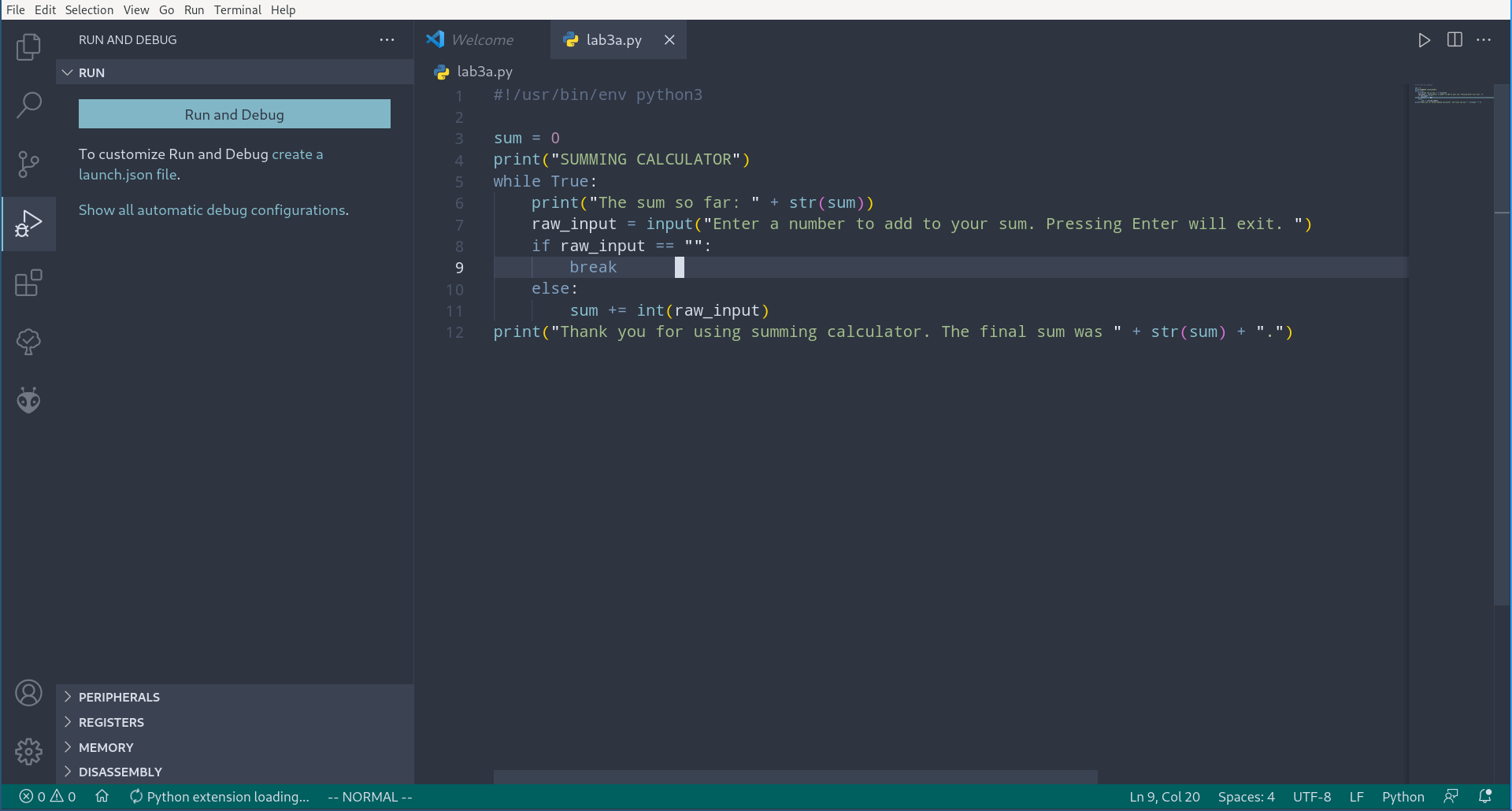Viewport: 1512px width, 811px height.
Task: Click the notifications bell icon
Action: 1487,796
